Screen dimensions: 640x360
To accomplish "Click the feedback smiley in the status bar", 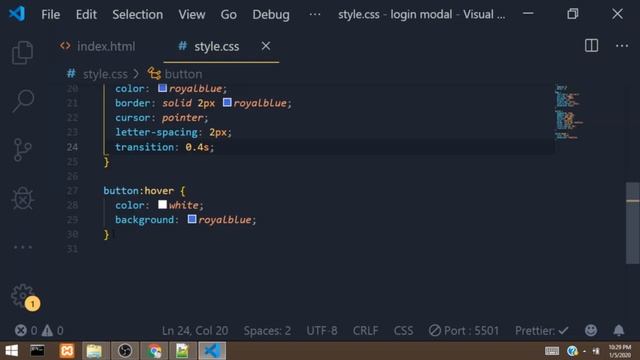I will click(591, 330).
